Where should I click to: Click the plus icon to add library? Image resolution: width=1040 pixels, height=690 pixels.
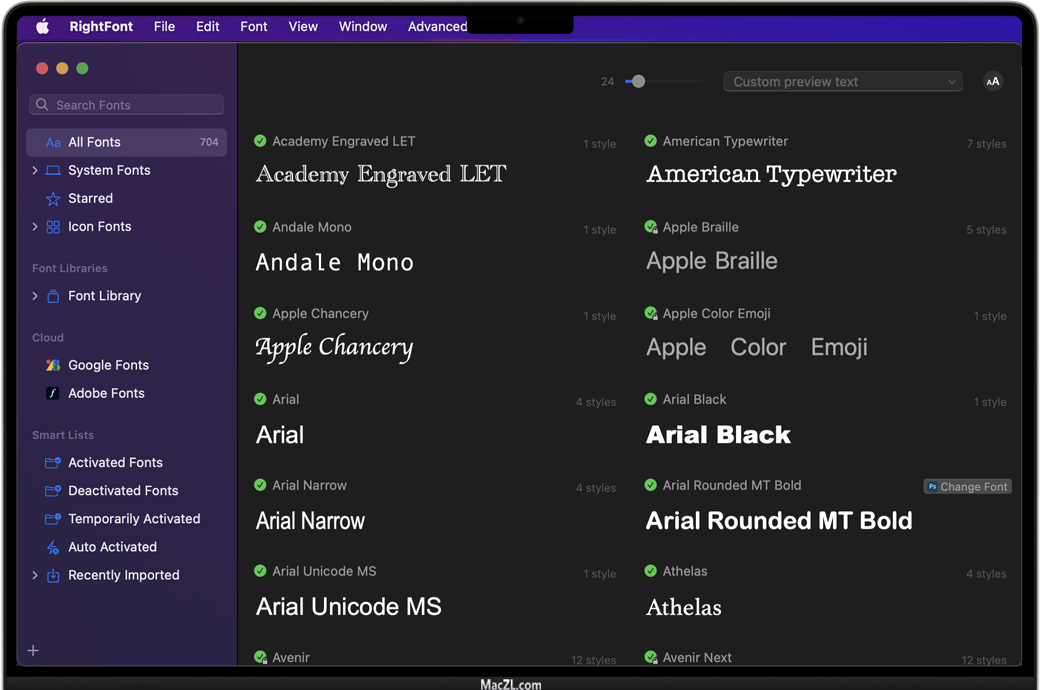(x=33, y=651)
